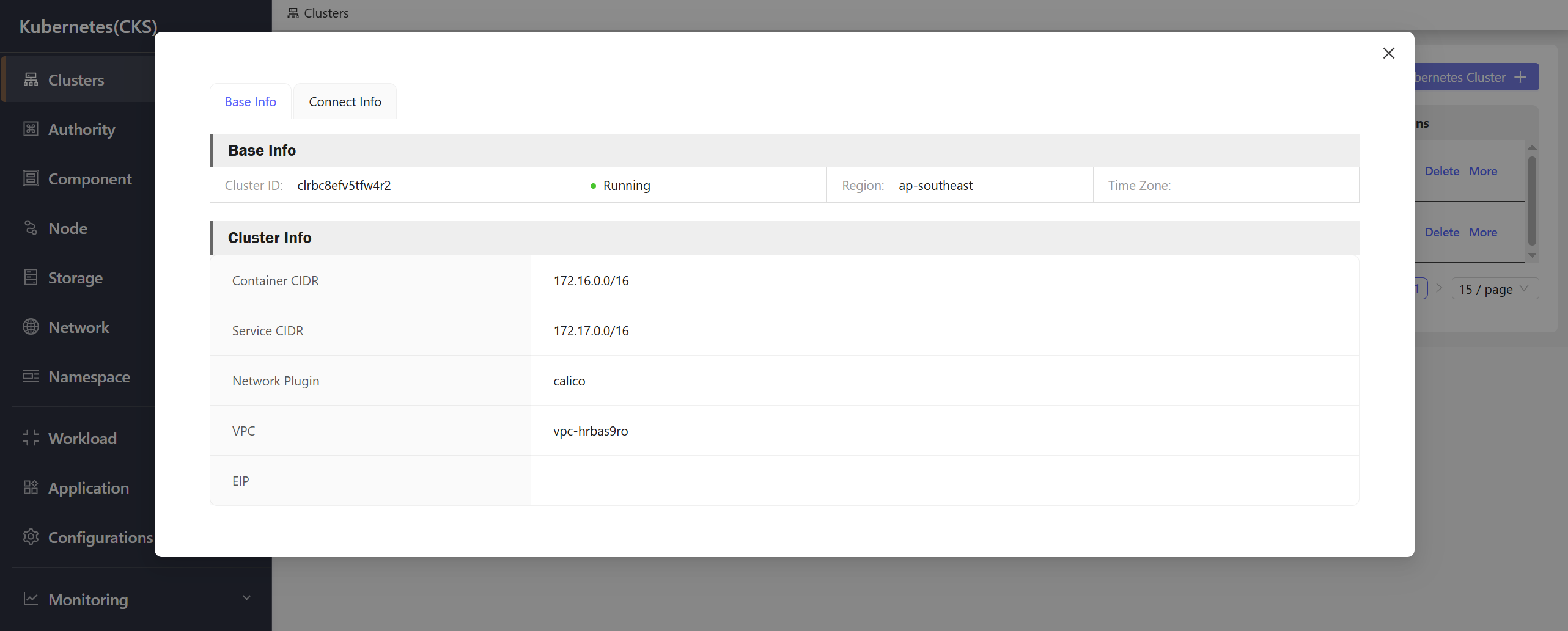Click Delete in the second table row

coord(1441,232)
